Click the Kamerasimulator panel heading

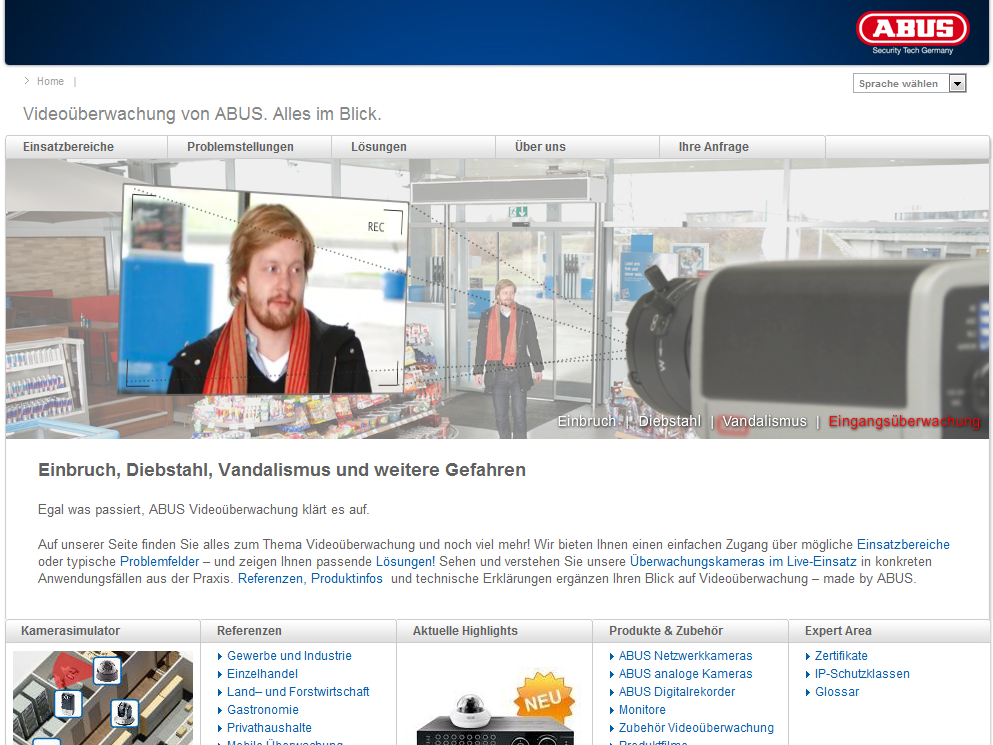click(x=70, y=631)
